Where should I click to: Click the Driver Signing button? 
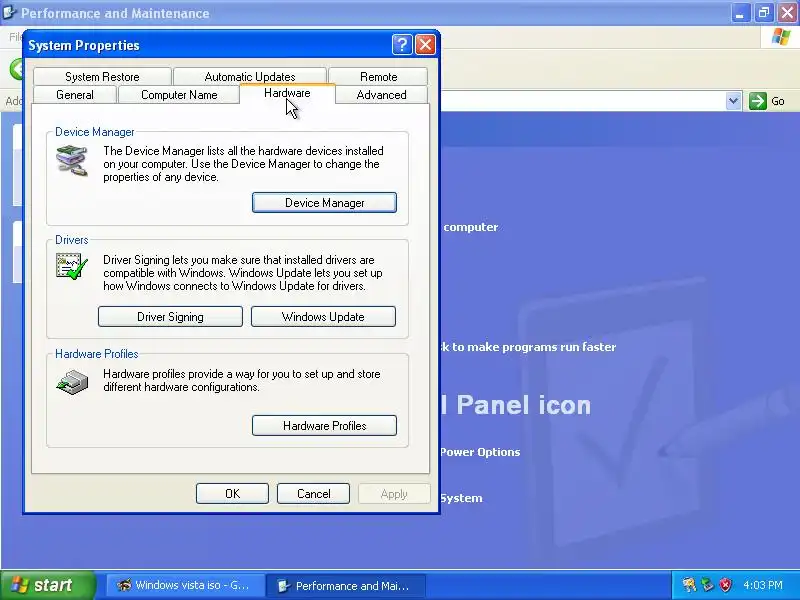(170, 316)
